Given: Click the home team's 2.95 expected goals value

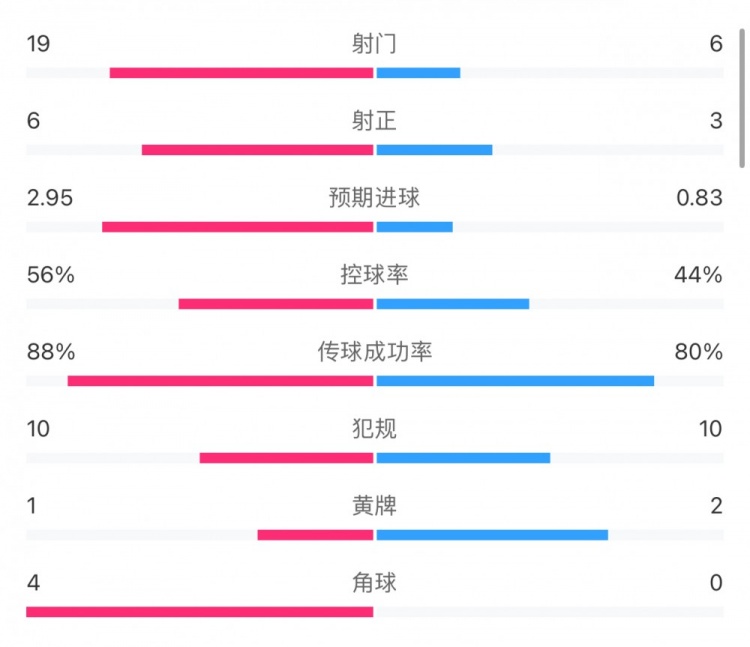Looking at the screenshot, I should [x=51, y=197].
